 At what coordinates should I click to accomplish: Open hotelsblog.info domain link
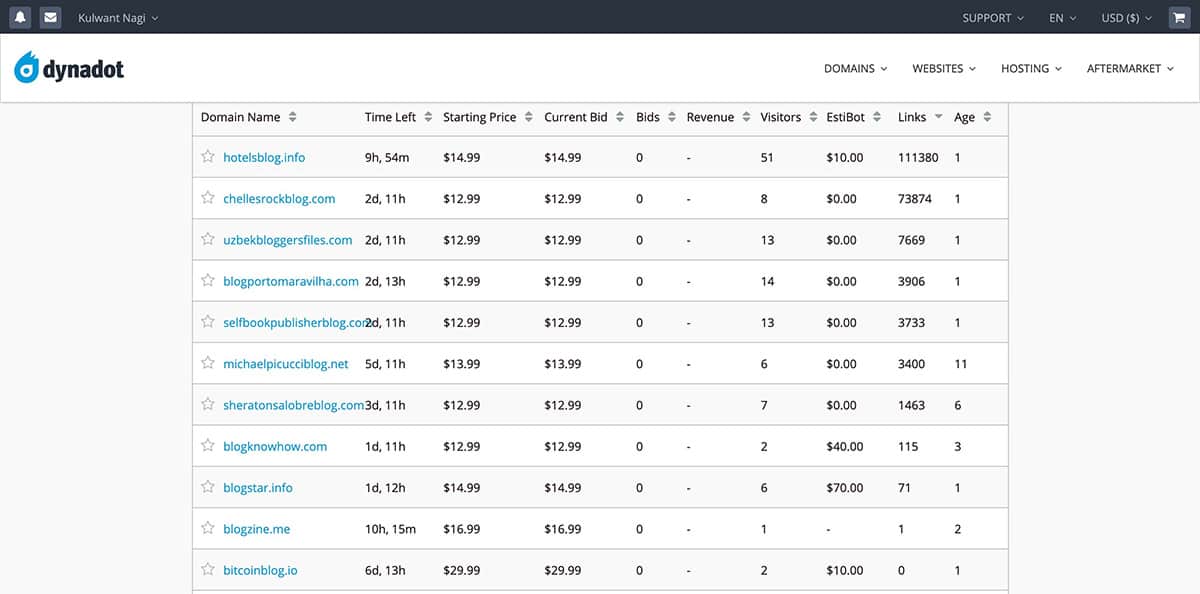click(x=264, y=157)
